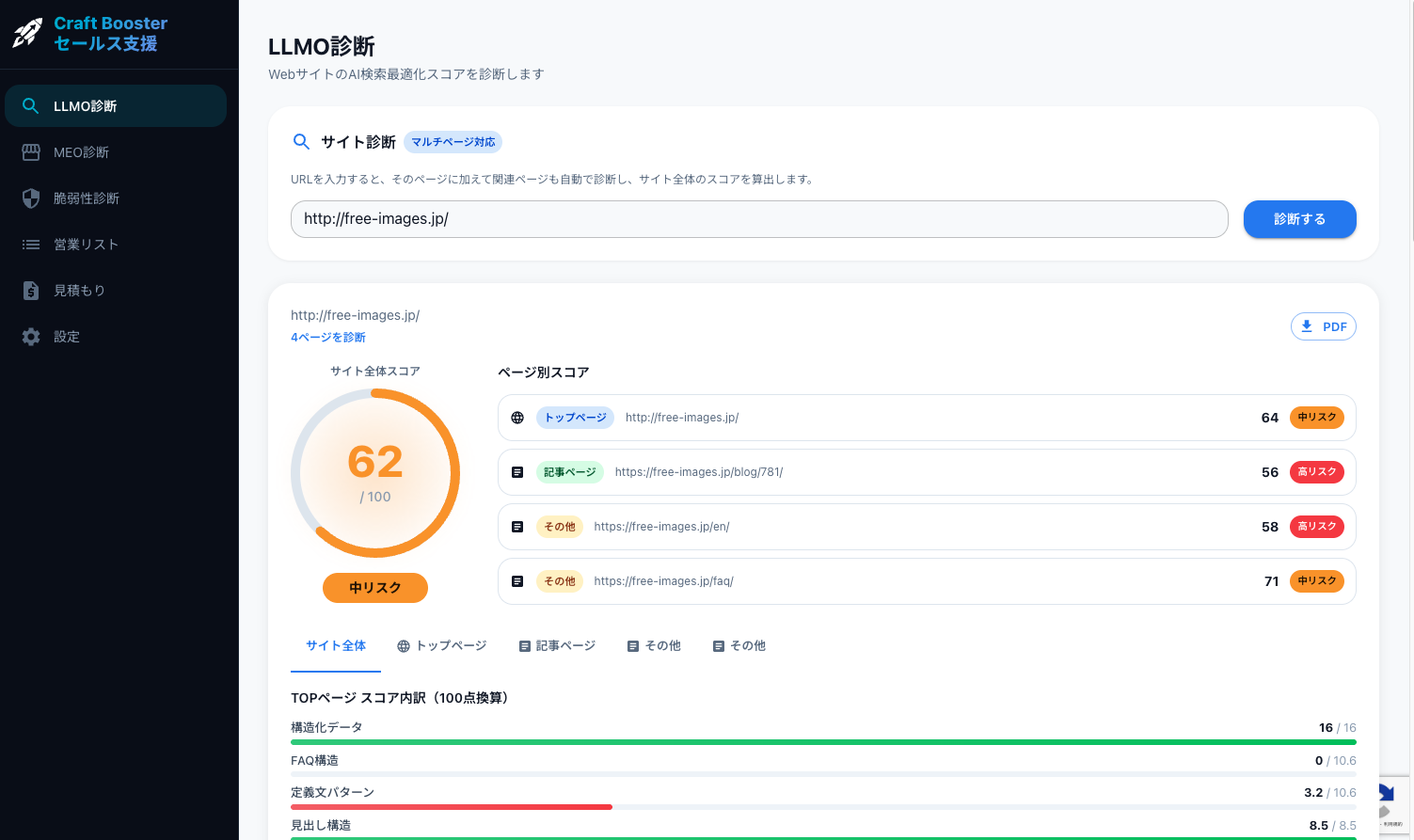Switch to the トップページ tab
This screenshot has height=840, width=1414.
(x=442, y=645)
